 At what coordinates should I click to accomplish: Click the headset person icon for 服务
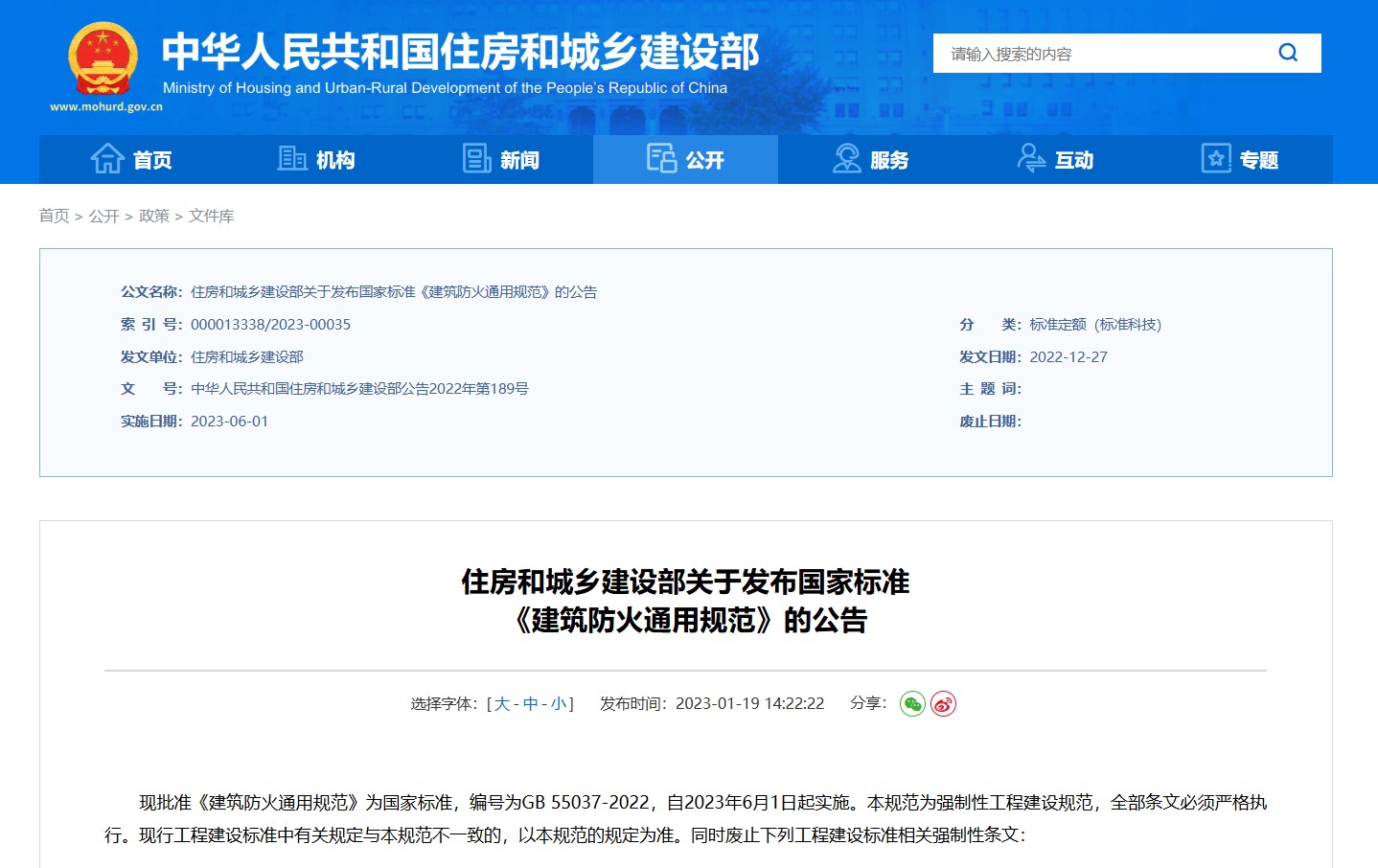(x=846, y=159)
